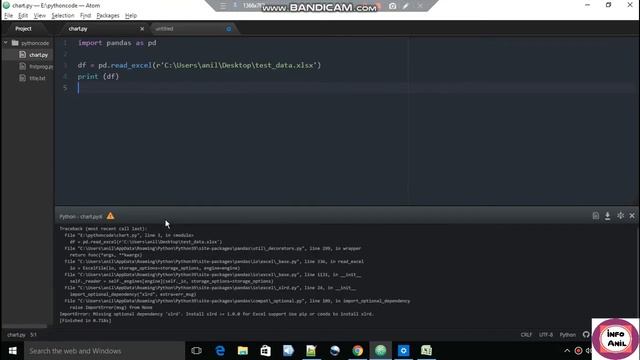The image size is (640, 360).
Task: Click the GitHub icon in status bar
Action: [586, 335]
